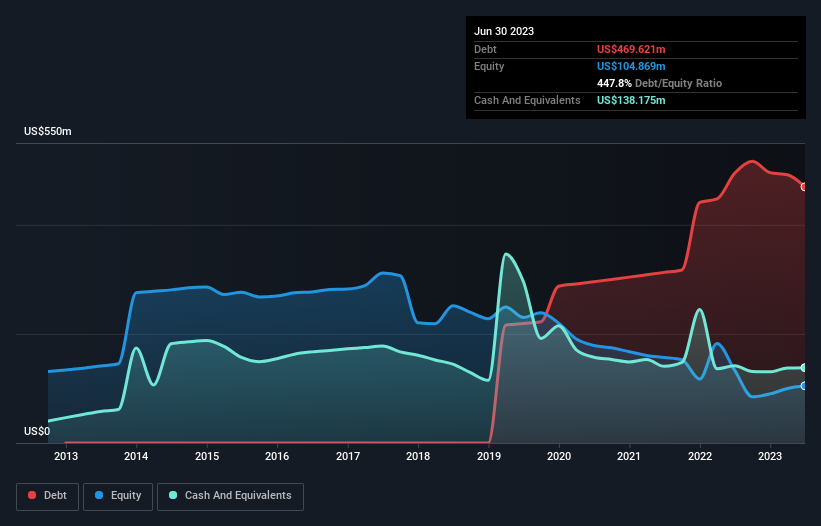Select the 2013 x-axis label
821x526 pixels.
[x=66, y=456]
